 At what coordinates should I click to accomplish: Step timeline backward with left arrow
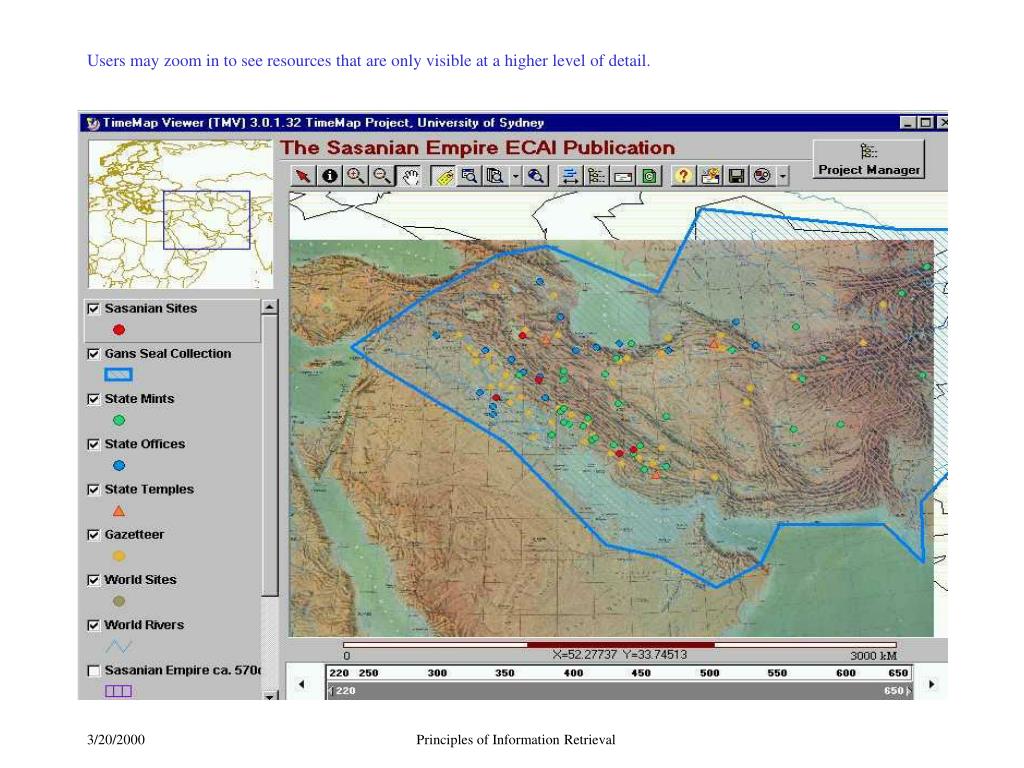302,684
